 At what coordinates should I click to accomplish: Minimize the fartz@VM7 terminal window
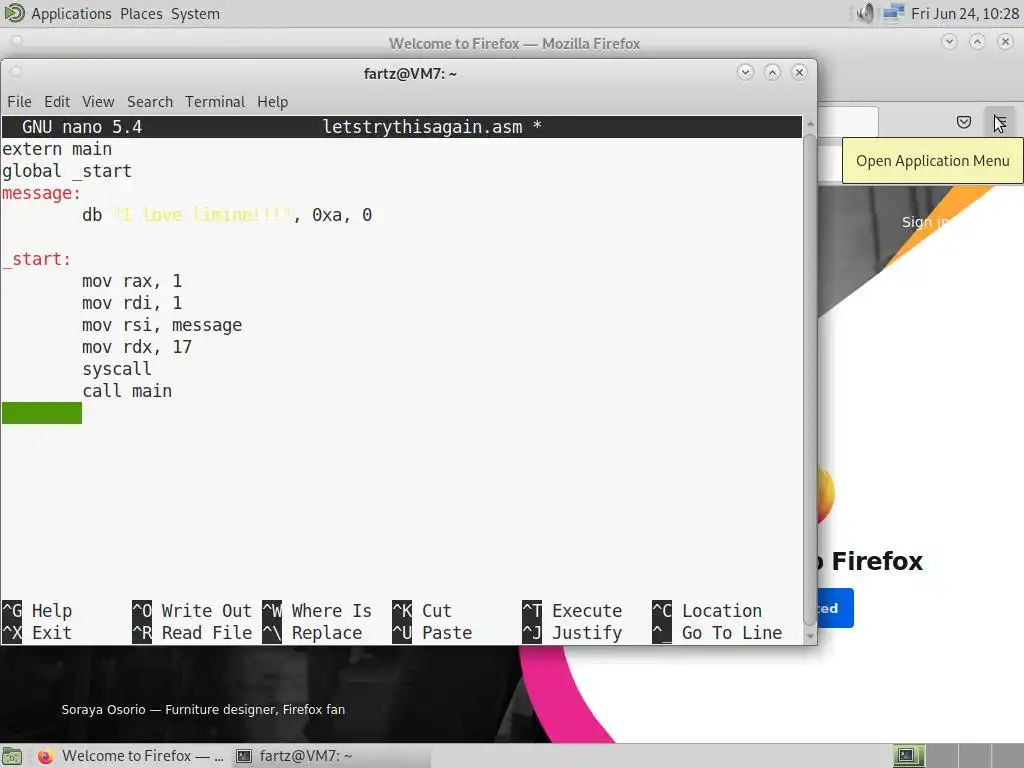745,72
